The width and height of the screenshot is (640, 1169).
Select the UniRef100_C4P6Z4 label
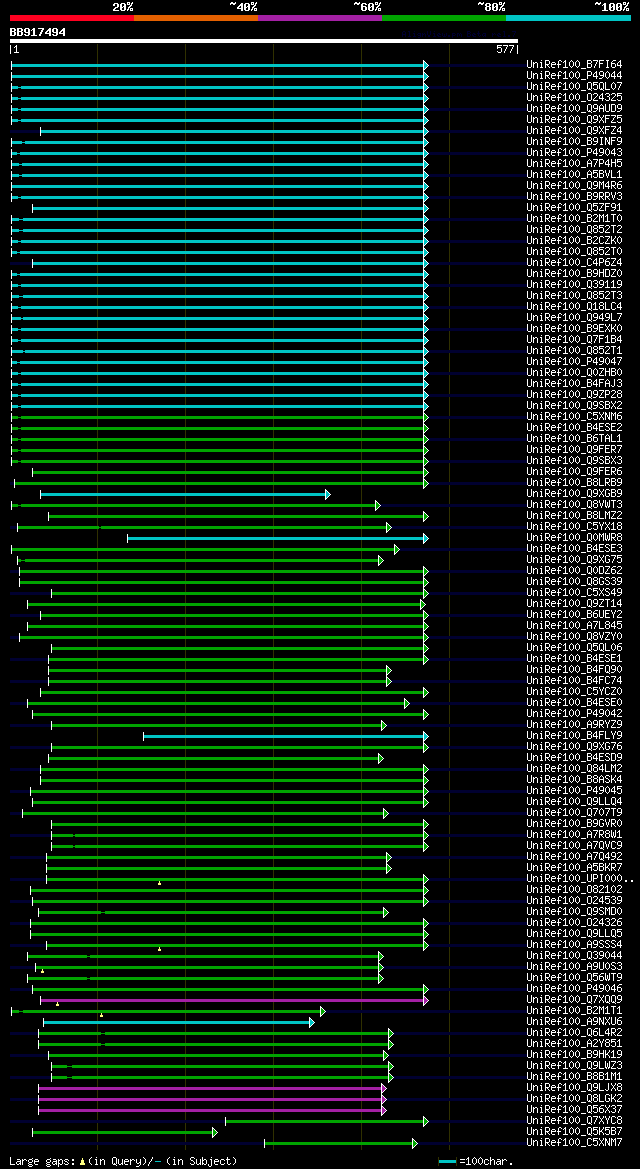(x=574, y=262)
